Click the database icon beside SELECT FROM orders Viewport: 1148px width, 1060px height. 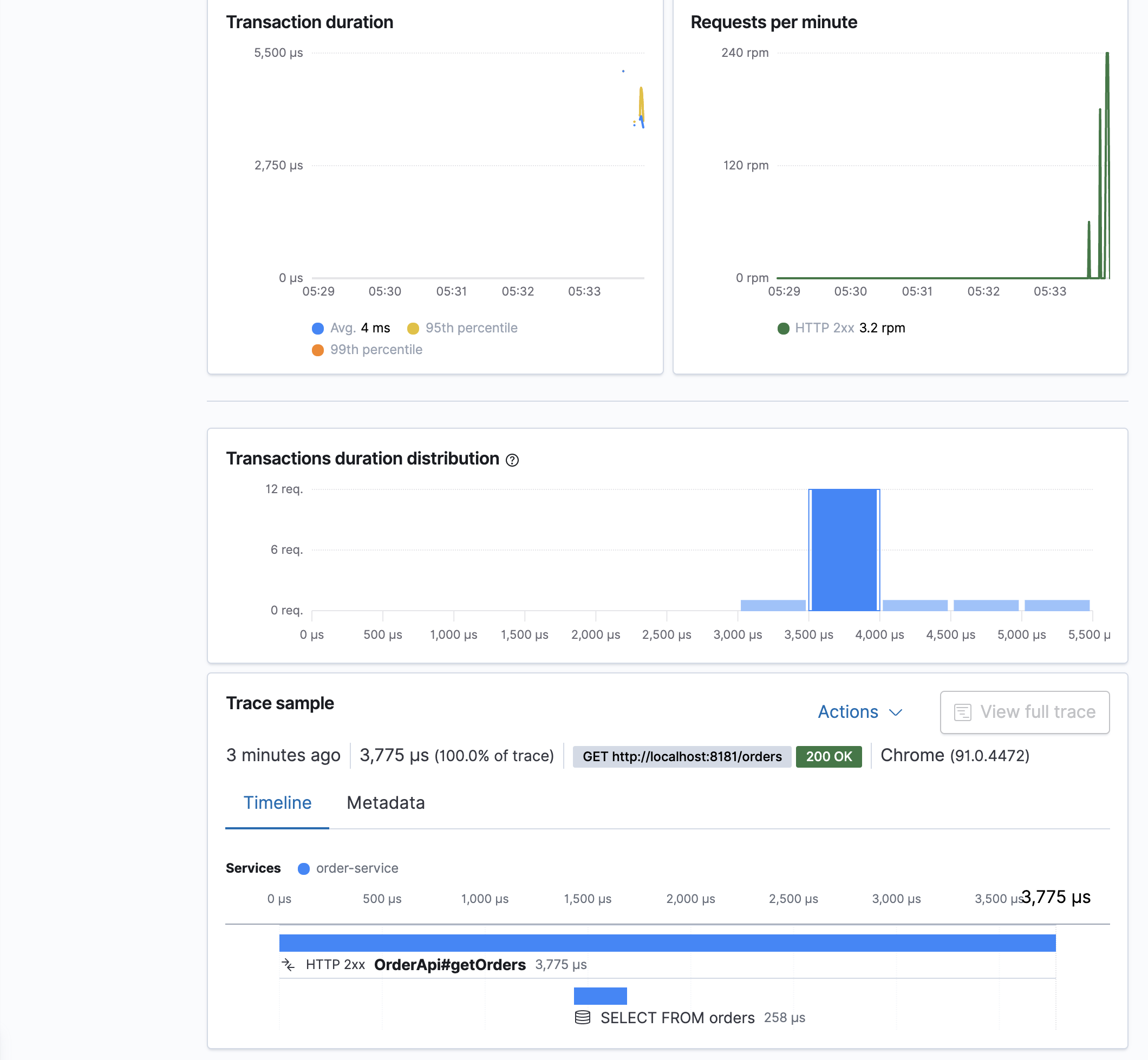pyautogui.click(x=582, y=1018)
